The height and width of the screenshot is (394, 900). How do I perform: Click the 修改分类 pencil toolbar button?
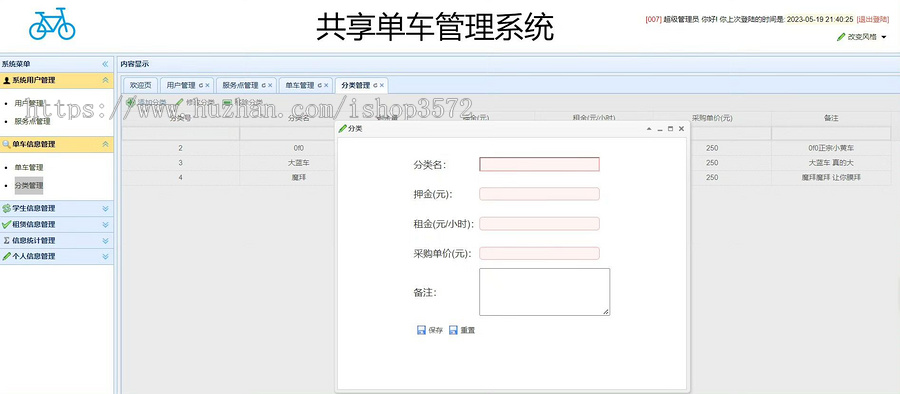coord(196,102)
